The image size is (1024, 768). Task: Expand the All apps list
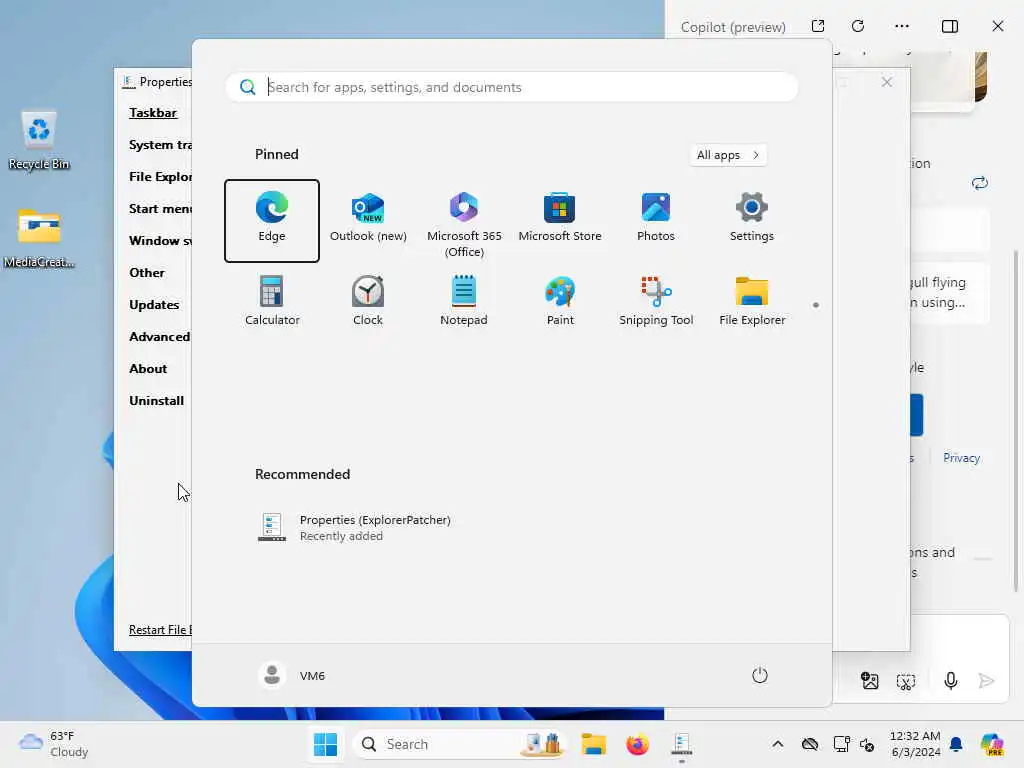[728, 155]
